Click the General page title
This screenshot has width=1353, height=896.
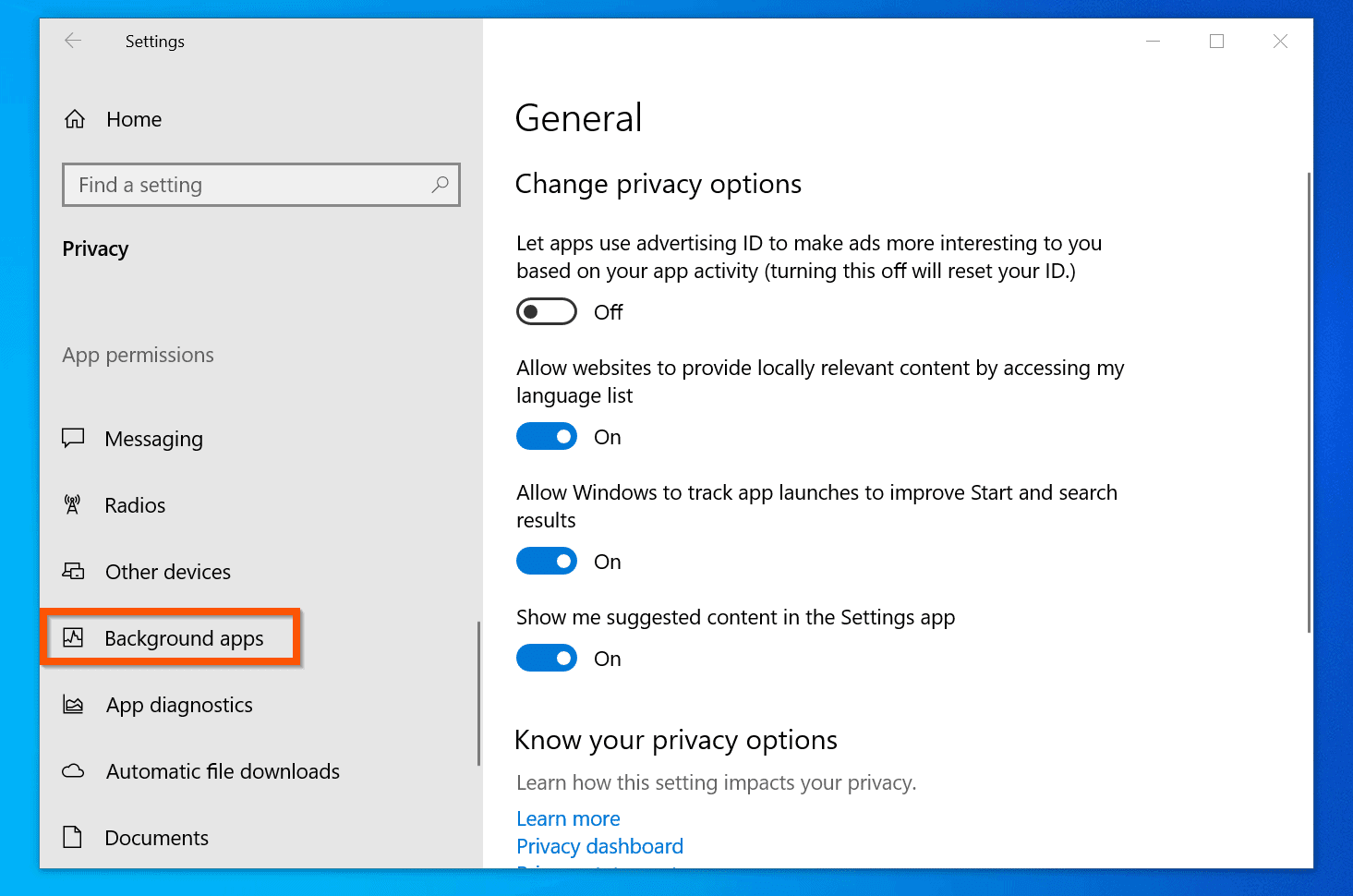[578, 118]
